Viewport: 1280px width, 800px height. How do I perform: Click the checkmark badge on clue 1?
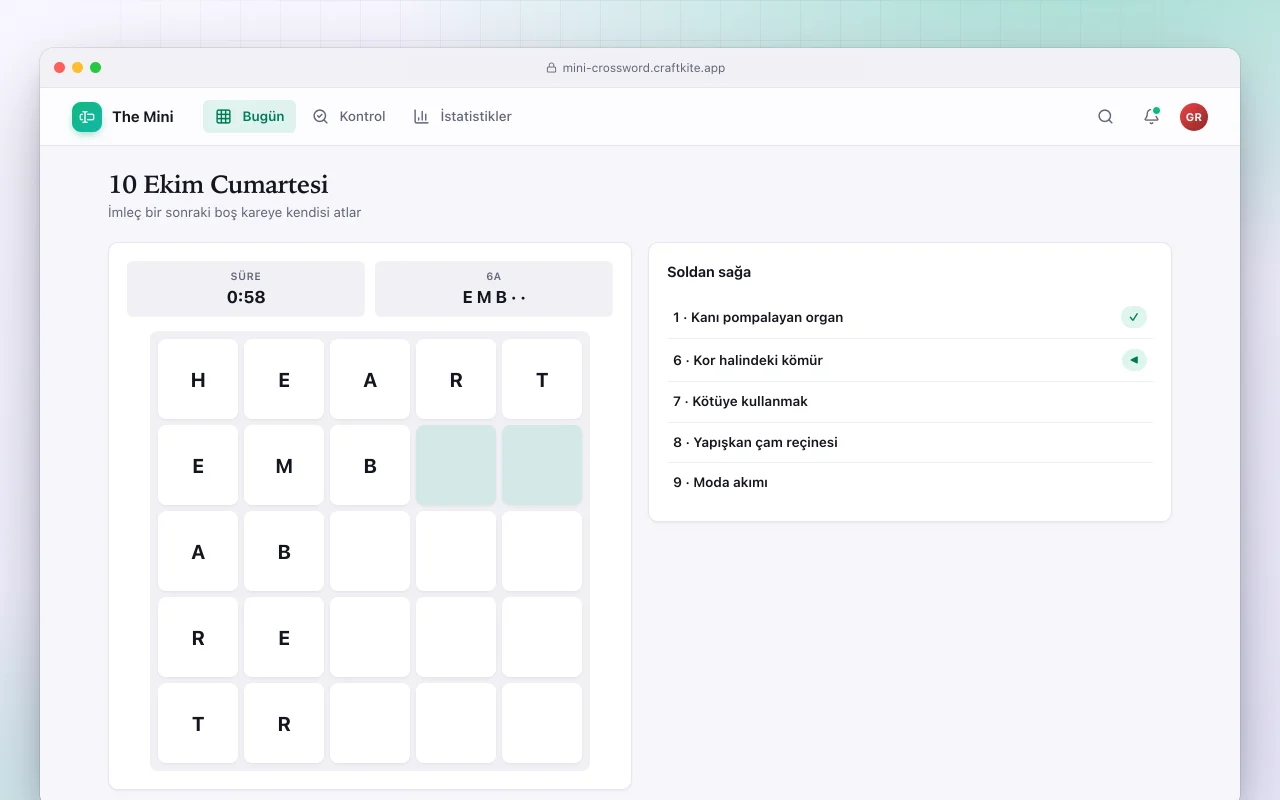(1134, 317)
